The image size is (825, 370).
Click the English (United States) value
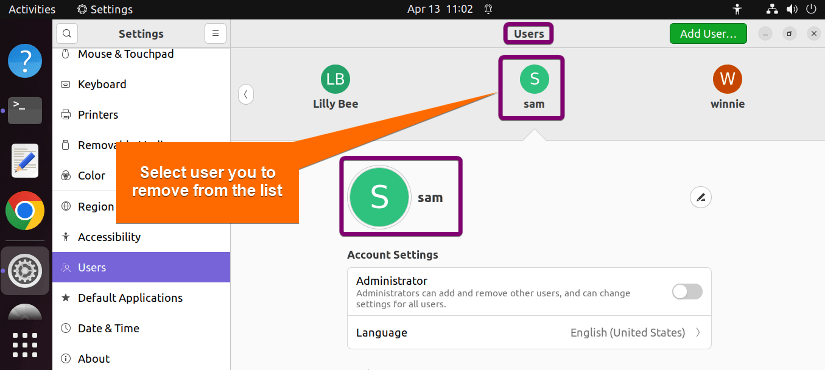tap(628, 333)
